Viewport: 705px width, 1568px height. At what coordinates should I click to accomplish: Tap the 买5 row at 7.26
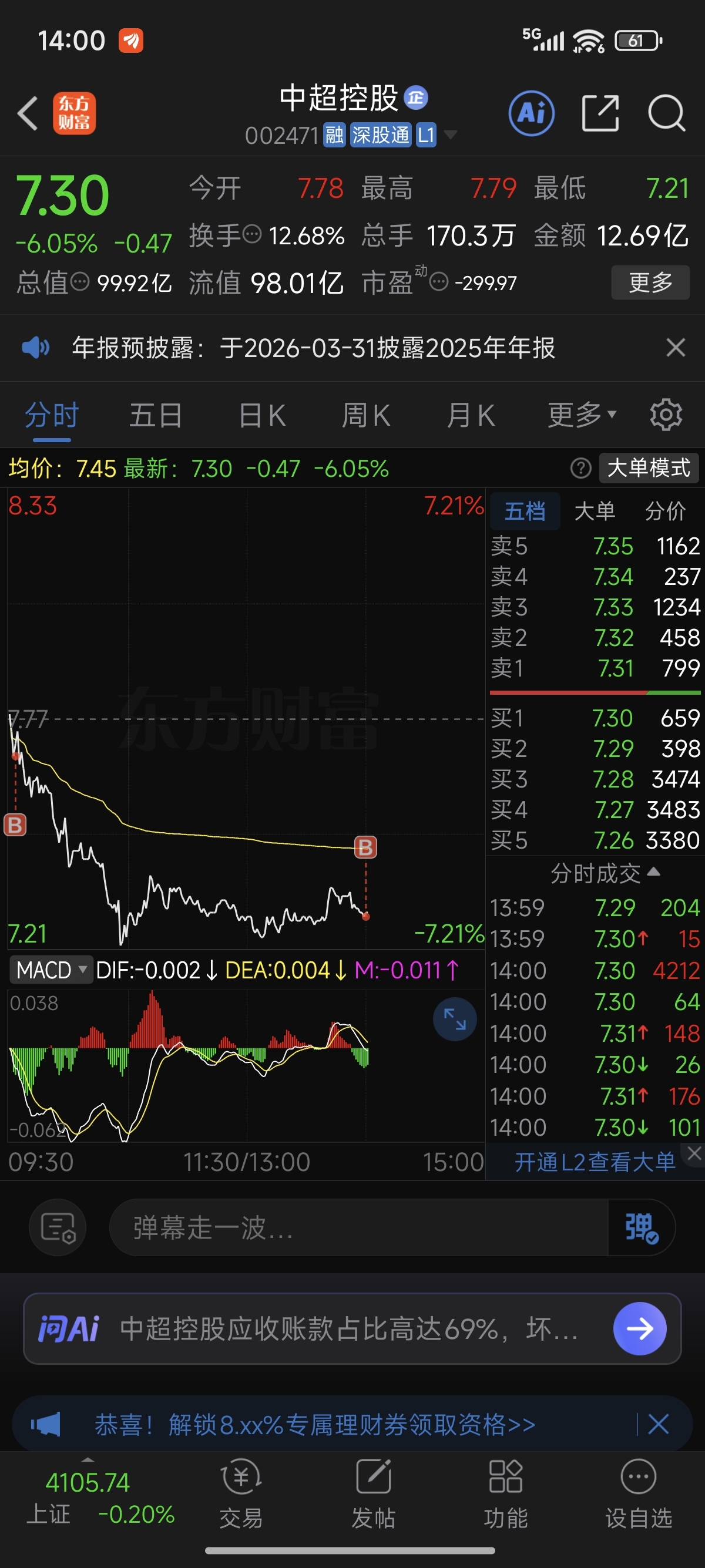tap(595, 840)
